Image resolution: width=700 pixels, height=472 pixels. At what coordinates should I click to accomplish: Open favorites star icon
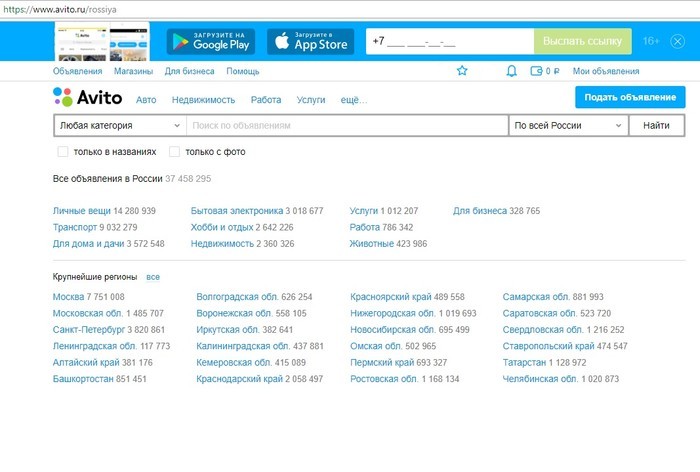tap(462, 71)
